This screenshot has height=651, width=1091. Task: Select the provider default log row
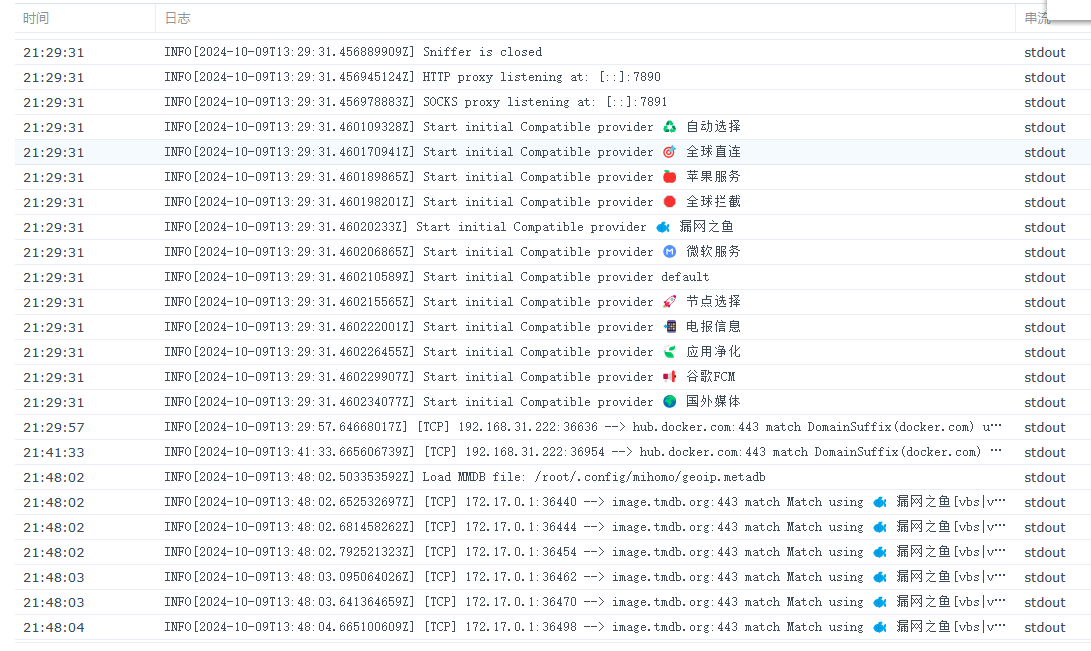point(437,277)
